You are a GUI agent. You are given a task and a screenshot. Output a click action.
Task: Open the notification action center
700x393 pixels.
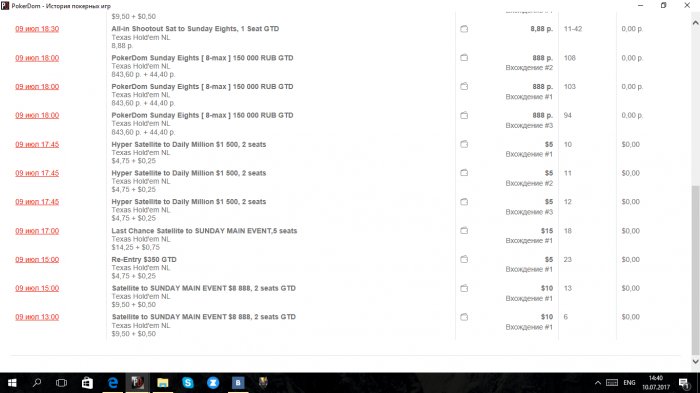click(684, 383)
